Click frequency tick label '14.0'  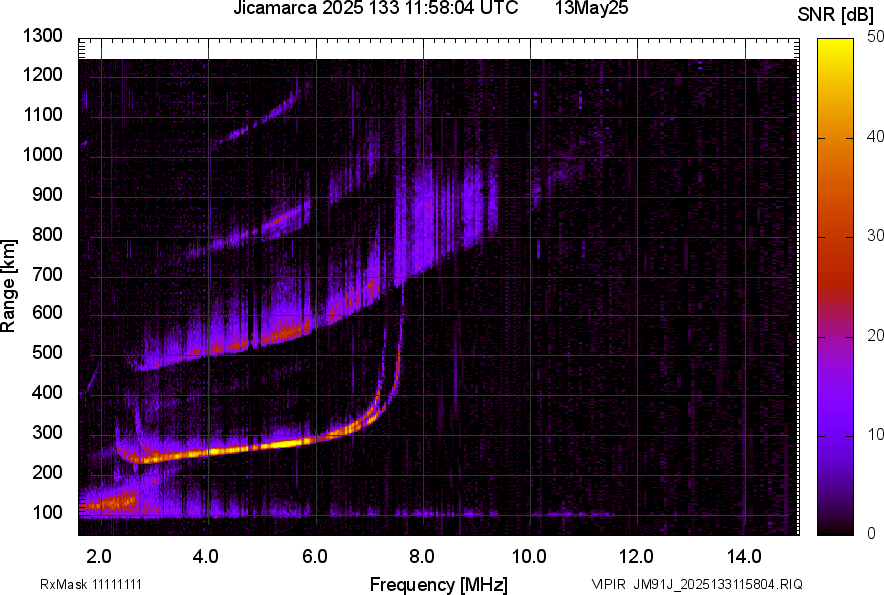pos(744,557)
